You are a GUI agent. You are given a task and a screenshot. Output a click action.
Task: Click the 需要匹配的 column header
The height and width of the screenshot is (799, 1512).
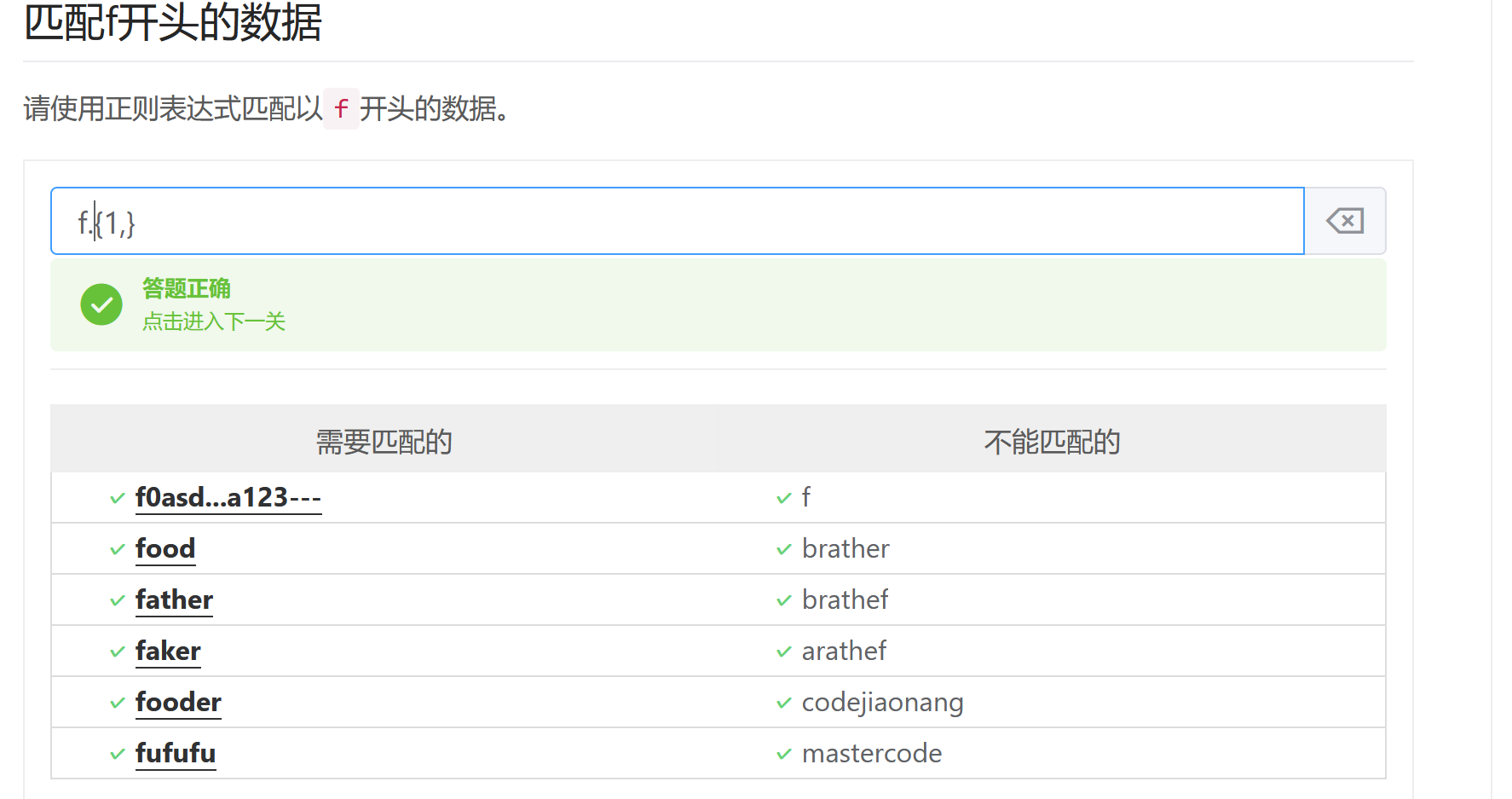[384, 442]
